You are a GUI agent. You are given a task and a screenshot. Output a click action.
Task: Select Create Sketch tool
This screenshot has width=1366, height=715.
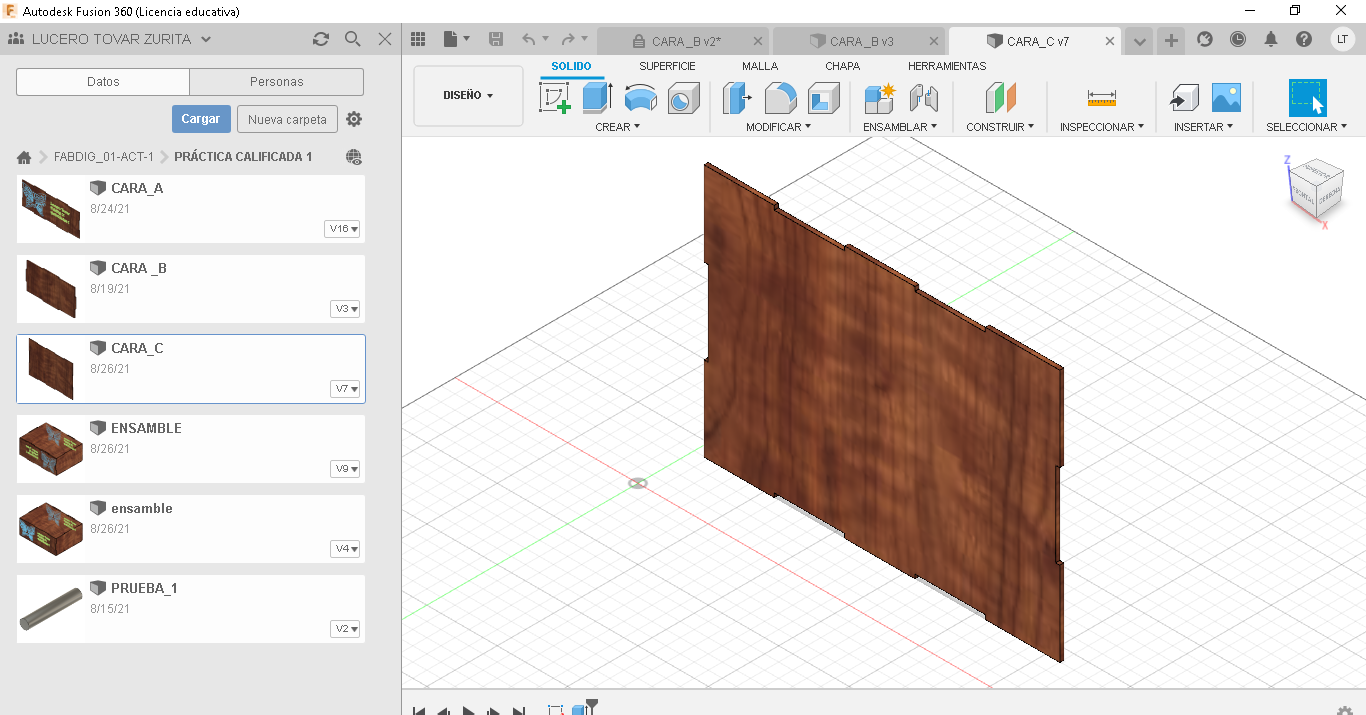point(555,98)
